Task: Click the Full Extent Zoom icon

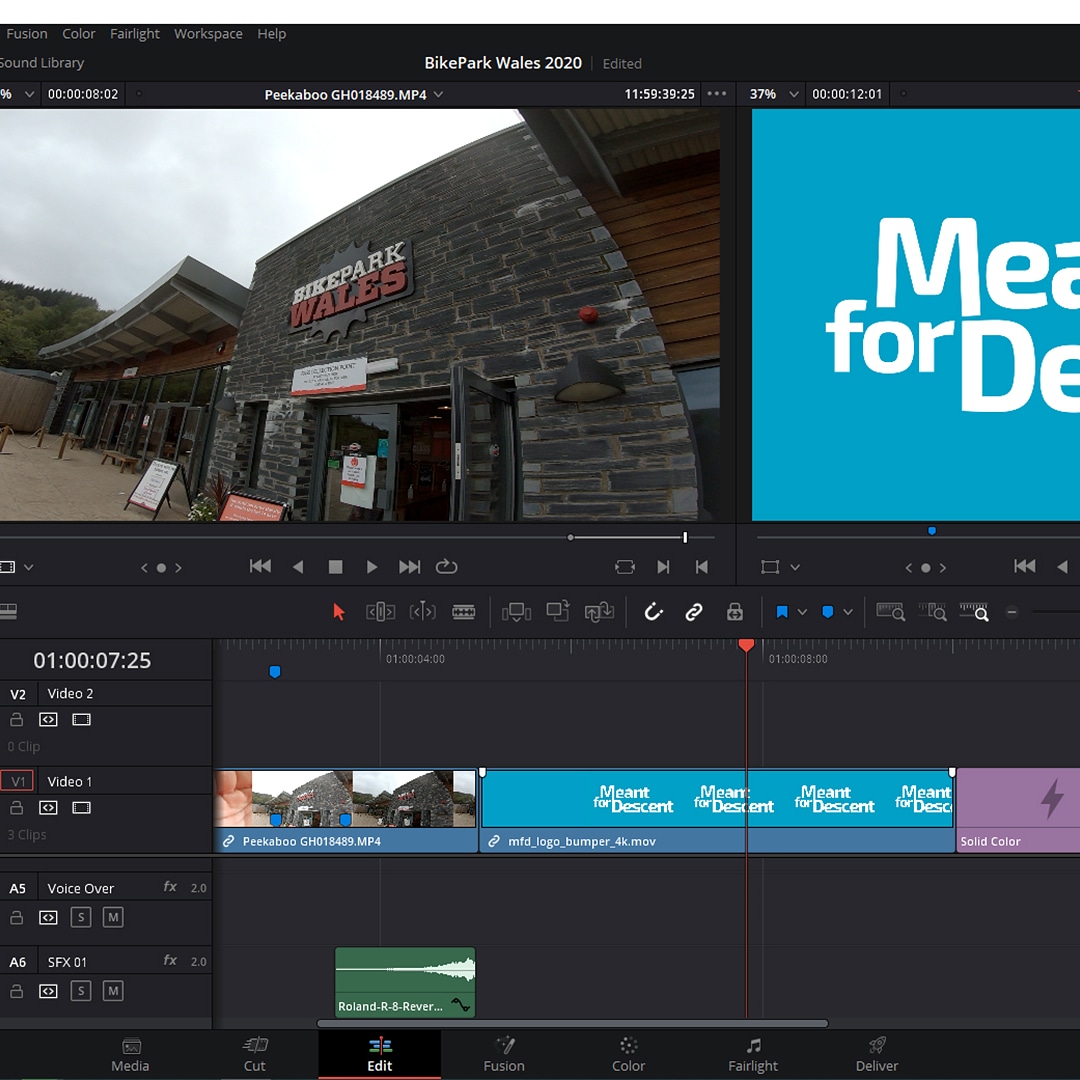Action: (x=891, y=612)
